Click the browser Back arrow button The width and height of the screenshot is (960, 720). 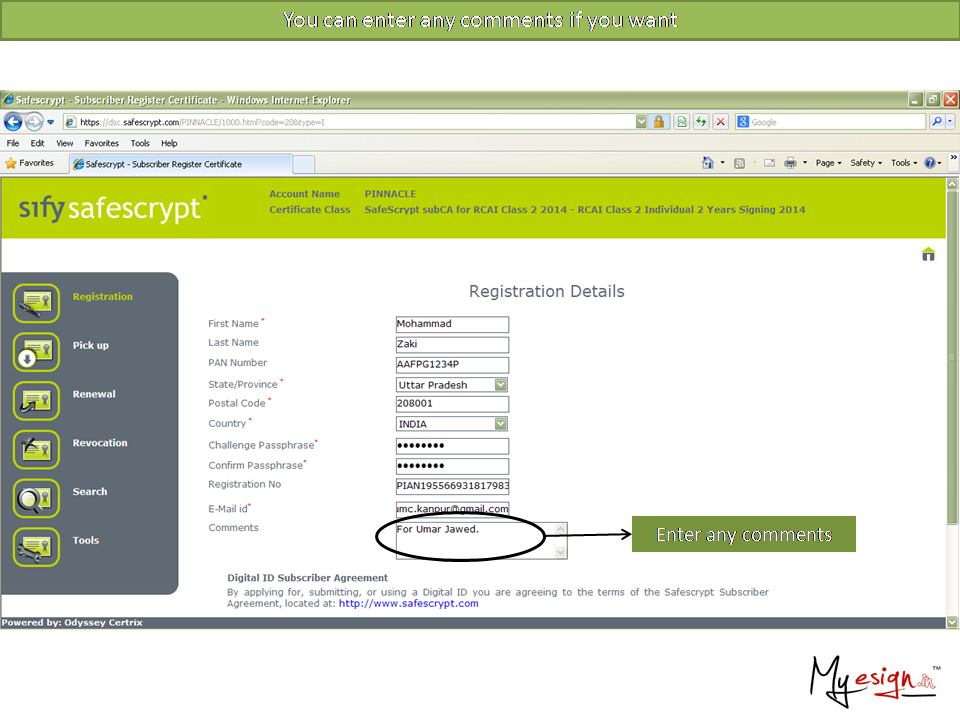(x=13, y=122)
